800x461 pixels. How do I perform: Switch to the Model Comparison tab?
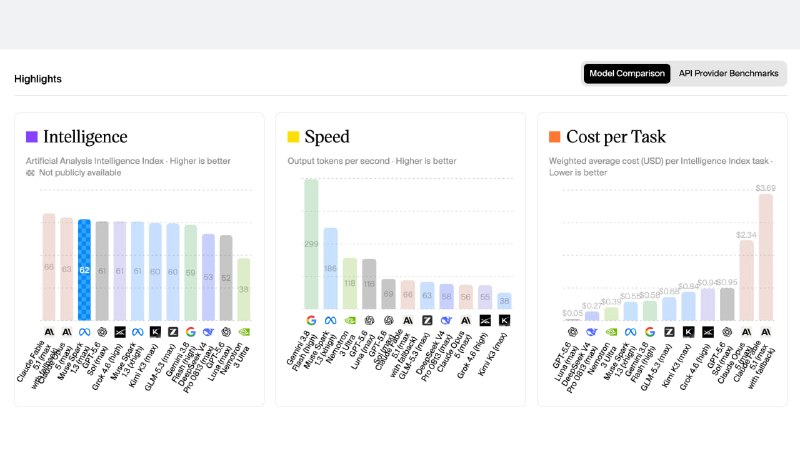627,73
